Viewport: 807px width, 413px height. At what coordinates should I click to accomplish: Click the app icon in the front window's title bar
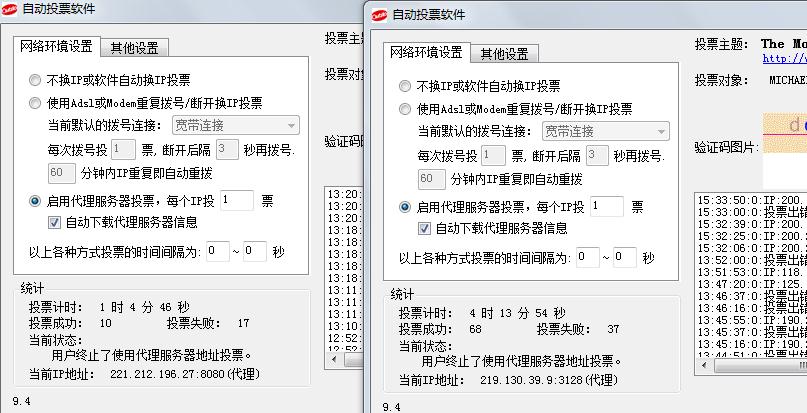pos(379,15)
